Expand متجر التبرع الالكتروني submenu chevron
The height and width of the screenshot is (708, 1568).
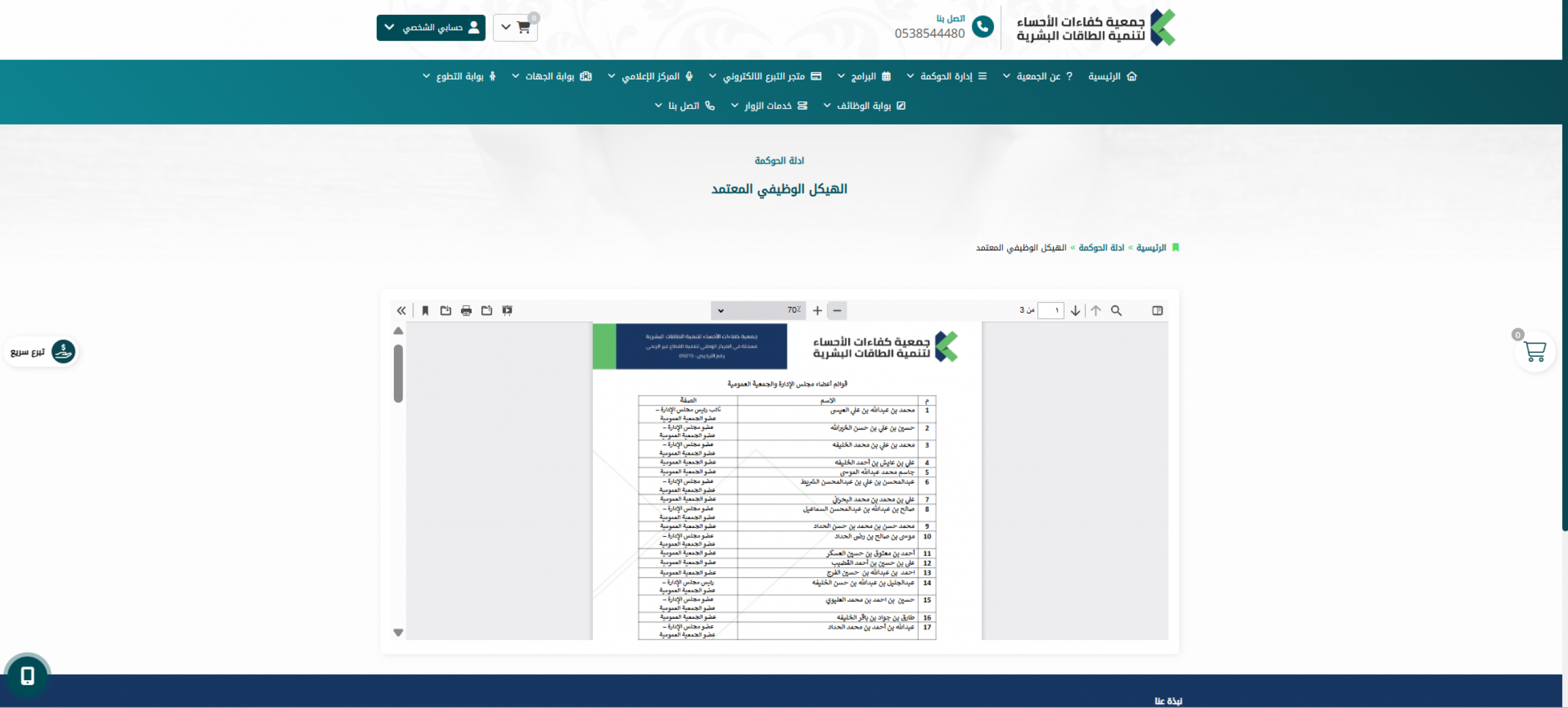(712, 76)
